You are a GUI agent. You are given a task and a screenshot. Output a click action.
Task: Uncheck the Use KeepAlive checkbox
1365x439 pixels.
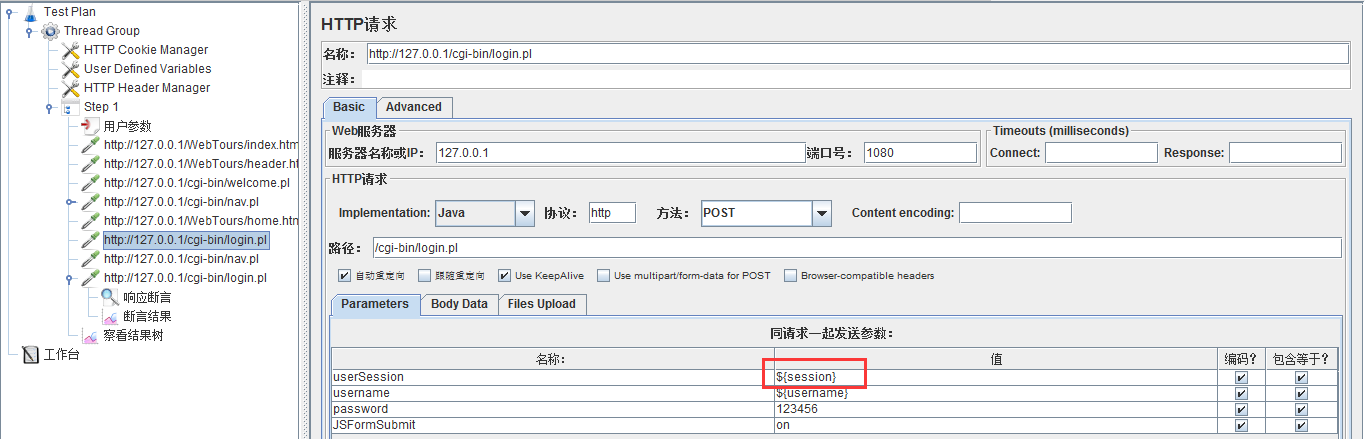pyautogui.click(x=504, y=276)
